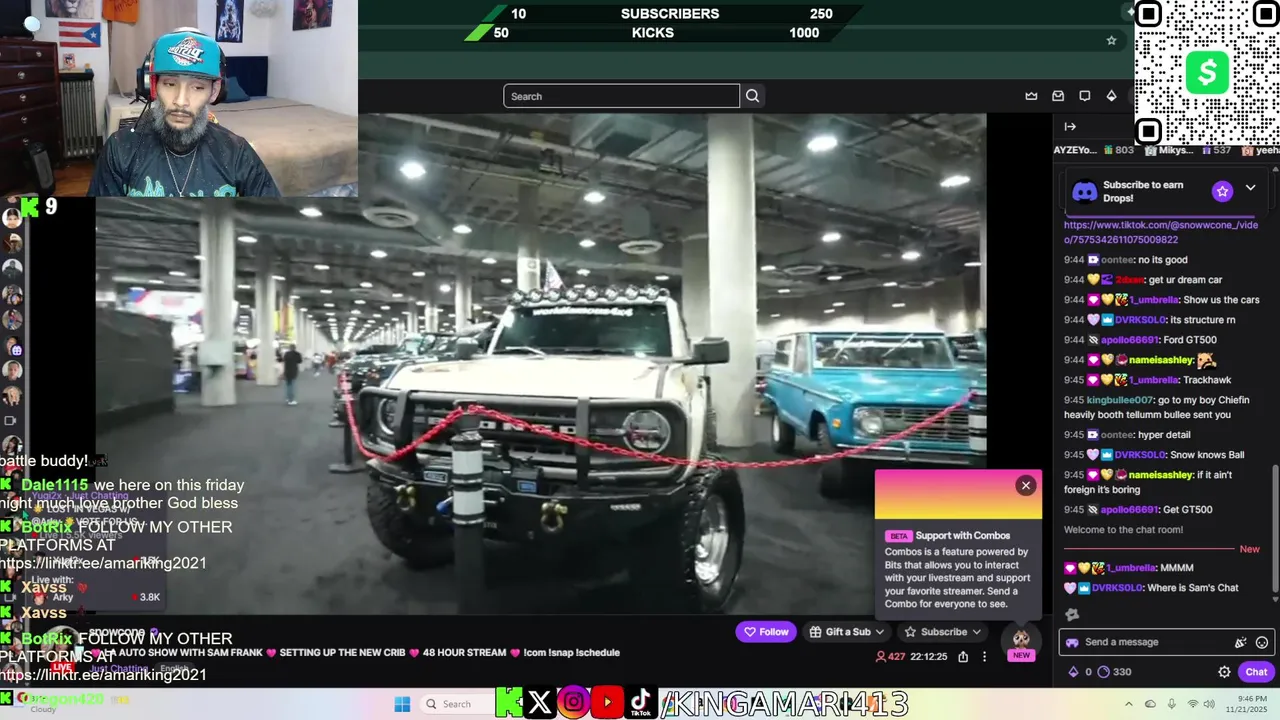Open the notifications inbox icon
The height and width of the screenshot is (720, 1280).
[1058, 96]
